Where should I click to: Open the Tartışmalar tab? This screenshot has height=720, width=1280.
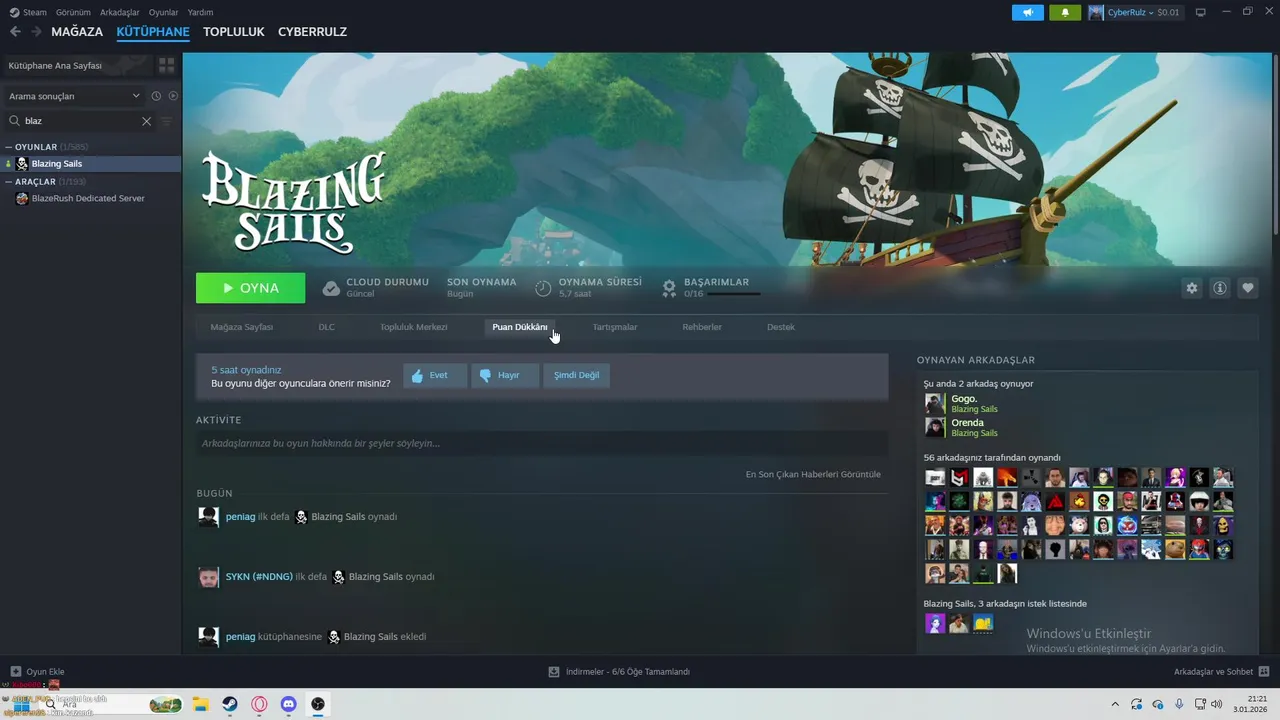coord(615,327)
